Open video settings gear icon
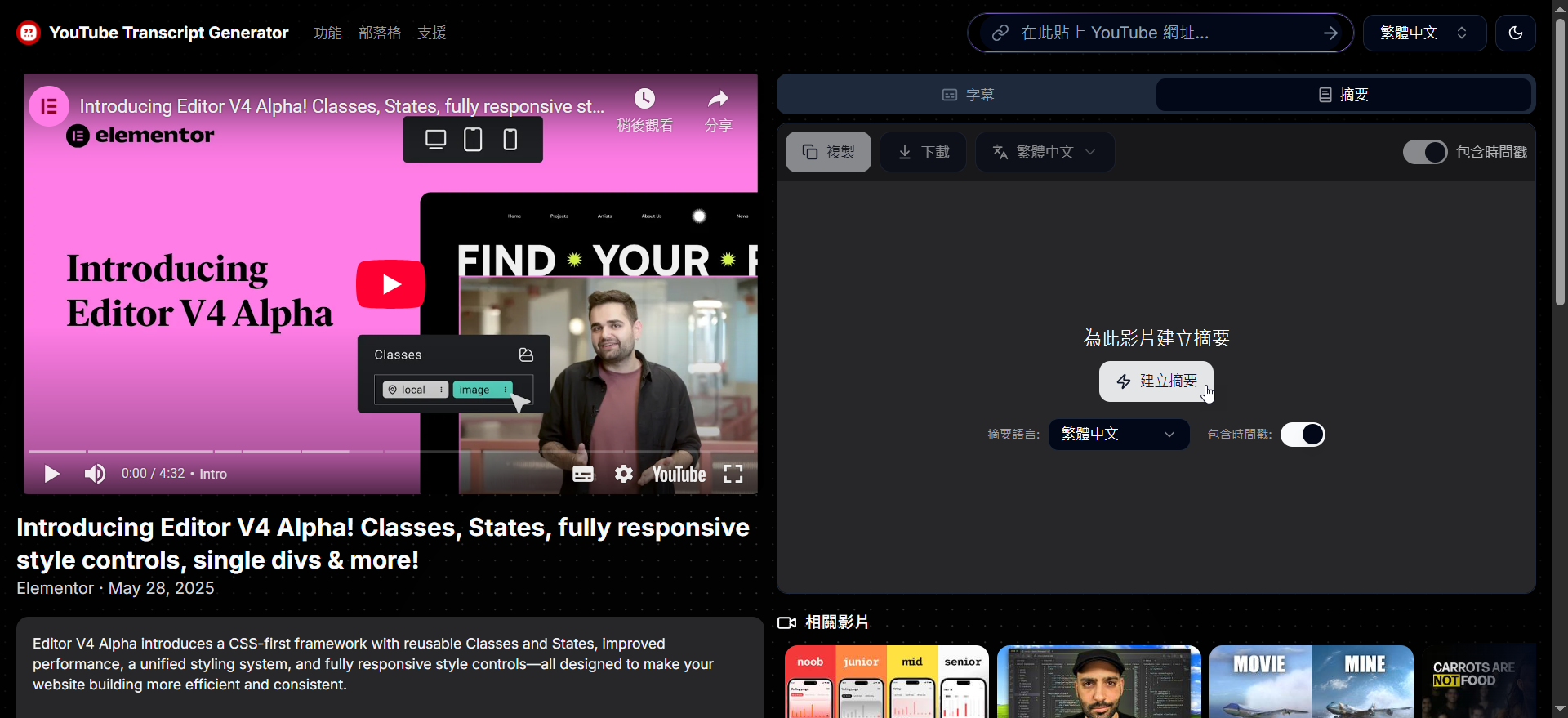The height and width of the screenshot is (718, 1568). point(624,474)
